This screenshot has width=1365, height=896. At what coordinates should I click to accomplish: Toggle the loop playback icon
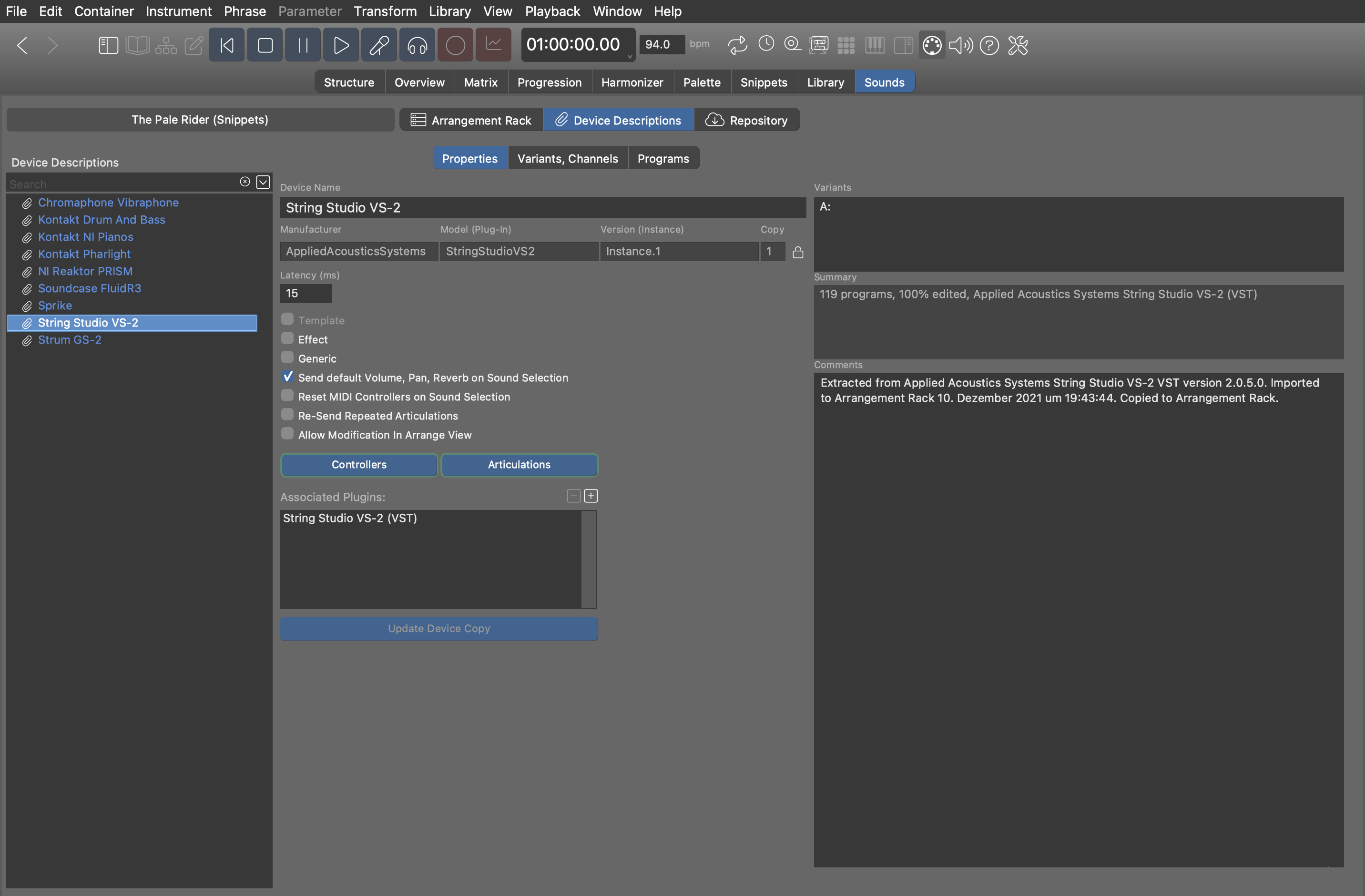point(738,45)
